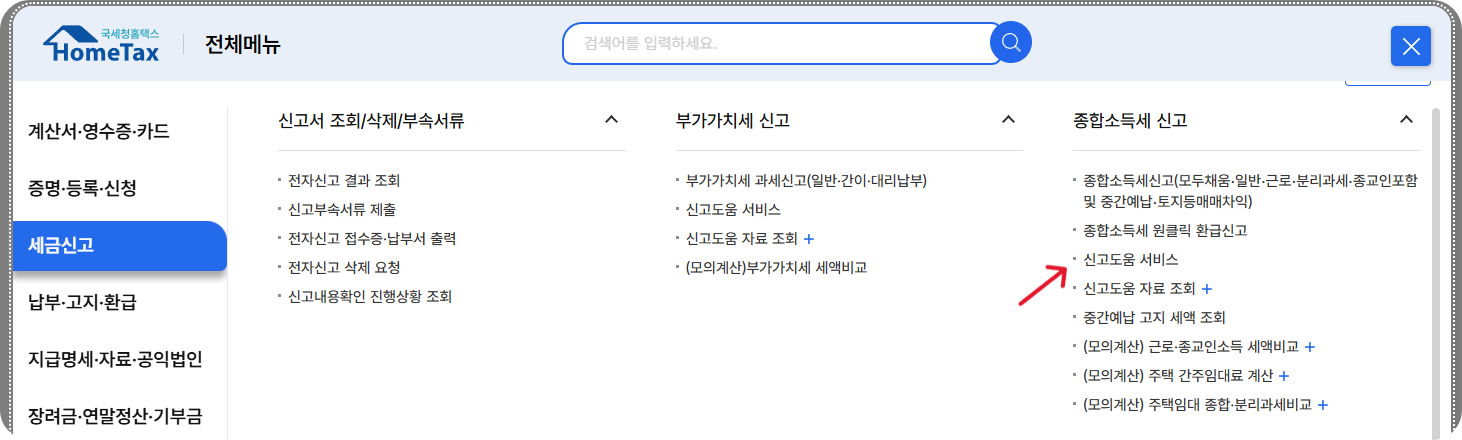Select 납부·고지·환급 in the sidebar
1462x440 pixels.
(x=82, y=302)
